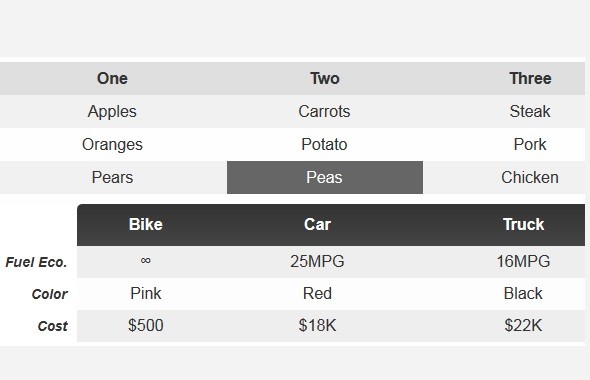Click the Potato cell
The image size is (590, 380).
pos(325,144)
